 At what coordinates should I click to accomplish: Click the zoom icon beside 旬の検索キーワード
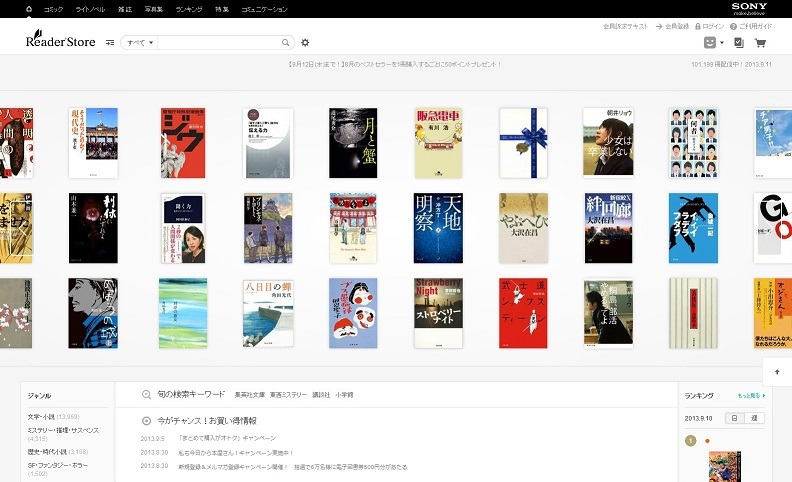coord(146,395)
